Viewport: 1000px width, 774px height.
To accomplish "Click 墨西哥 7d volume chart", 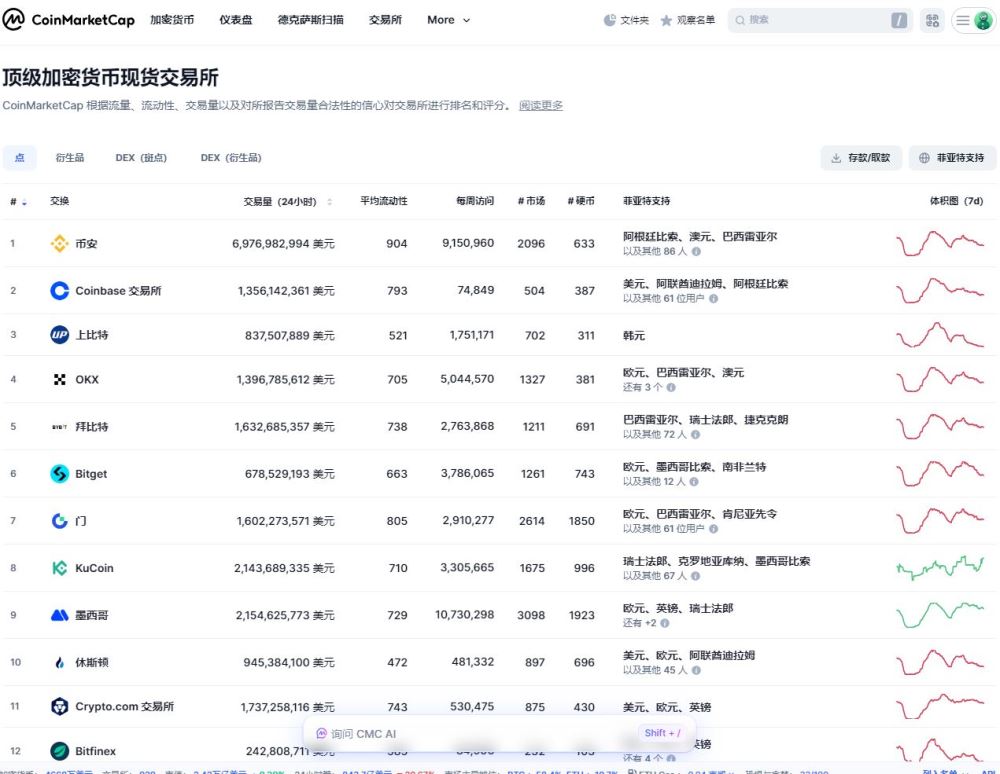I will coord(940,615).
